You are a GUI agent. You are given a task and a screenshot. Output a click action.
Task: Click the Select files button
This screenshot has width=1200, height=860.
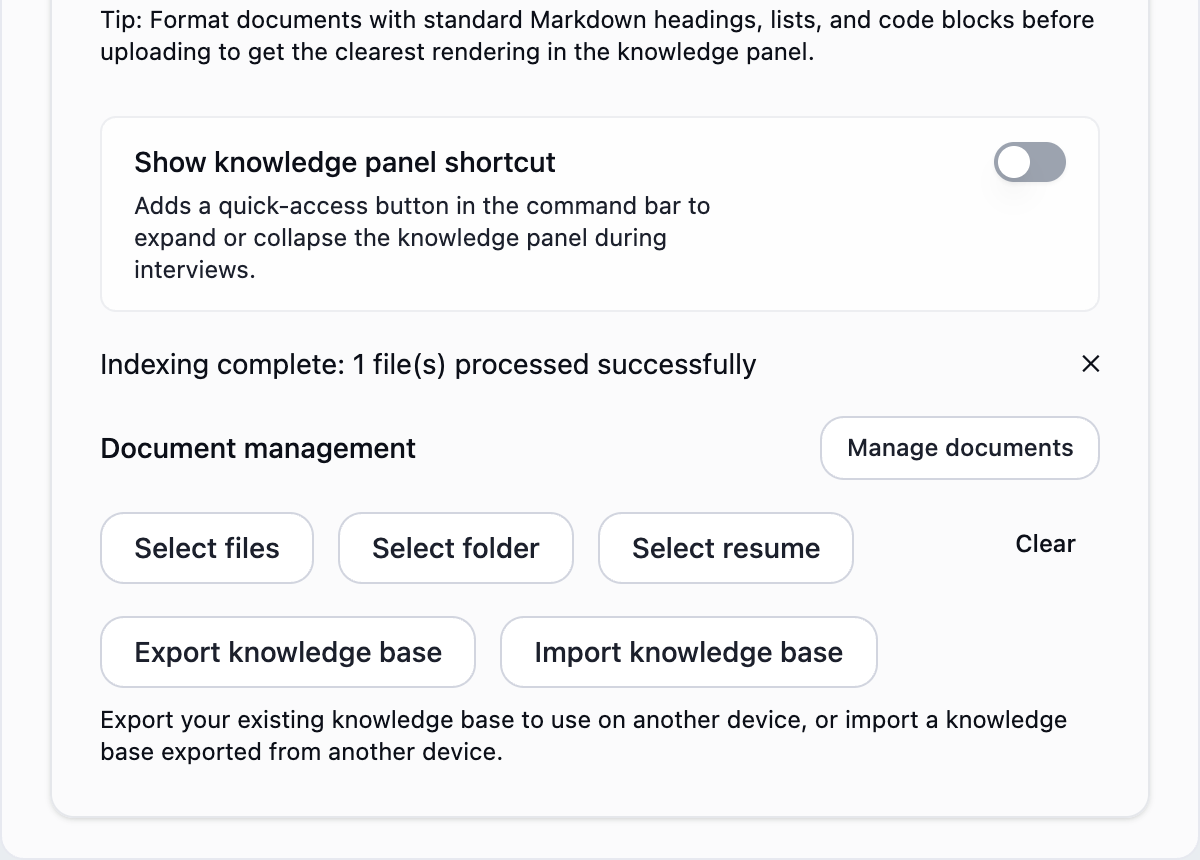(x=207, y=548)
